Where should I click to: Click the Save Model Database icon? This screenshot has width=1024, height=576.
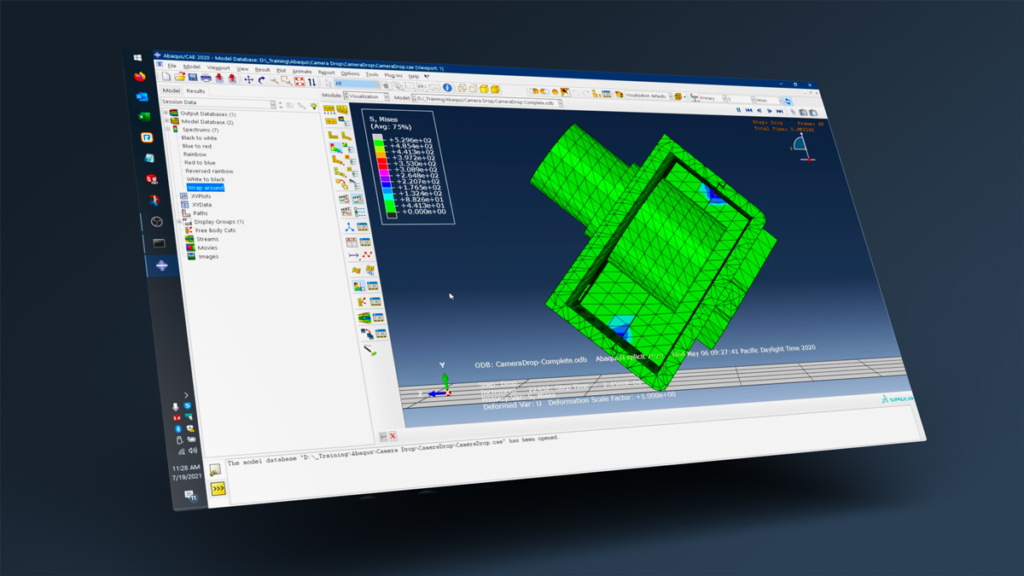click(x=192, y=77)
